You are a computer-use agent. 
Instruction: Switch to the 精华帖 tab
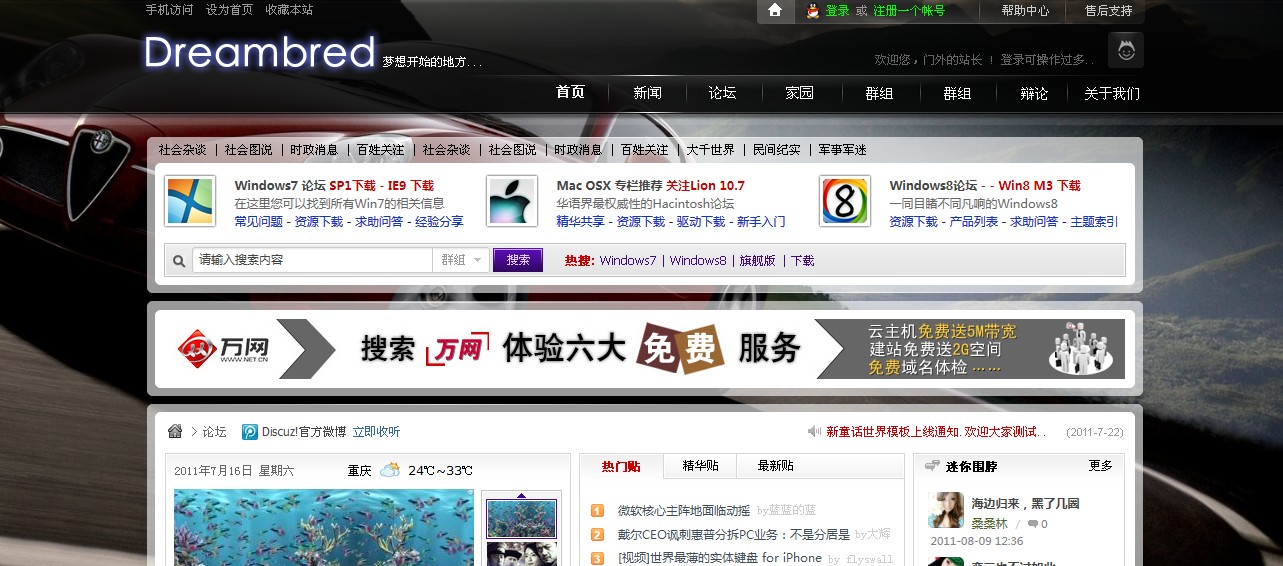tap(700, 466)
